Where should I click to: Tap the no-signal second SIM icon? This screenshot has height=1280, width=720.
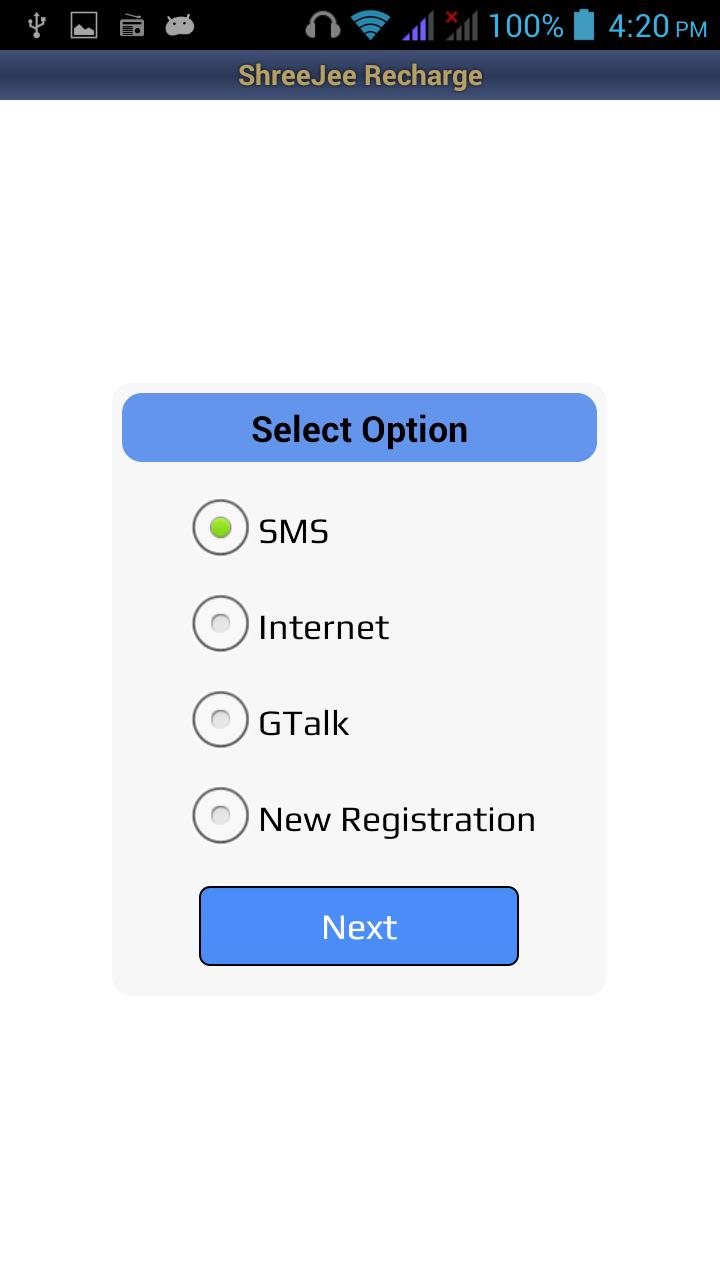coord(461,25)
